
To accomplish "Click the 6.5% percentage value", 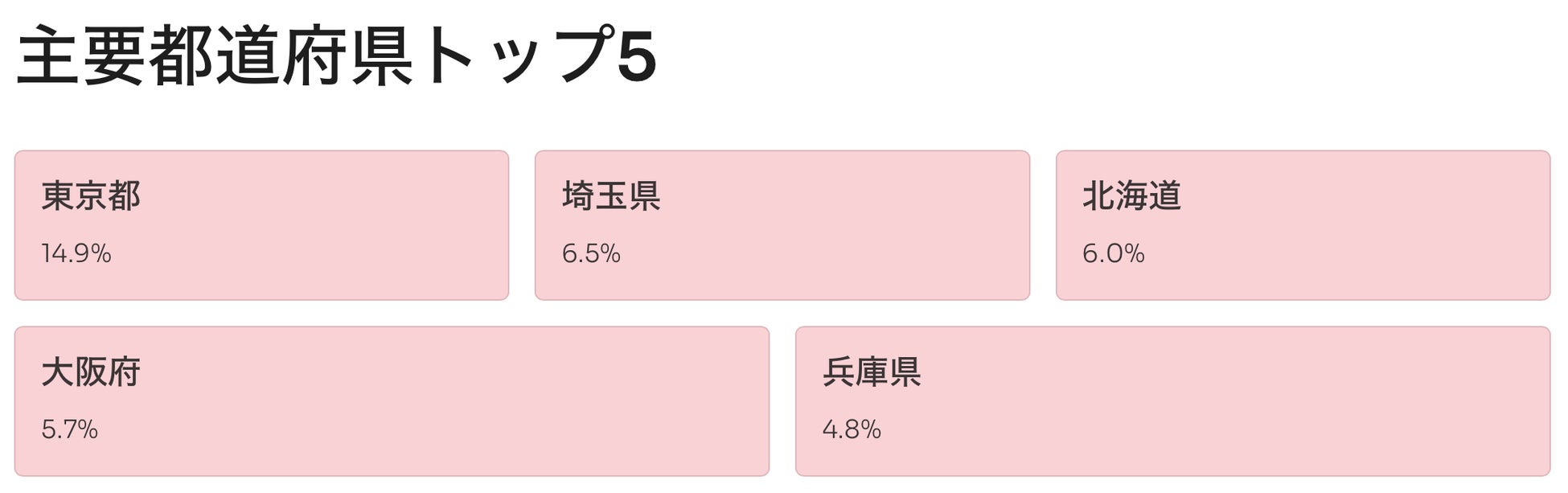I will point(591,254).
